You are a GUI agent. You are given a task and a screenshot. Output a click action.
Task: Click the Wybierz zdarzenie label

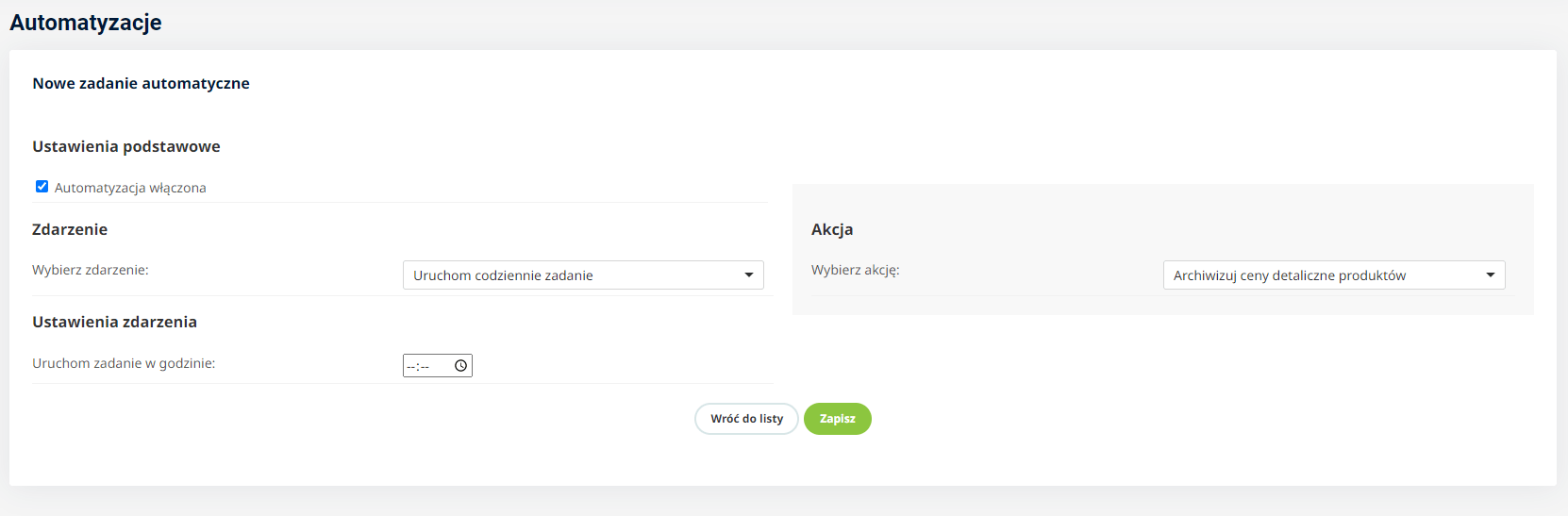click(x=91, y=270)
